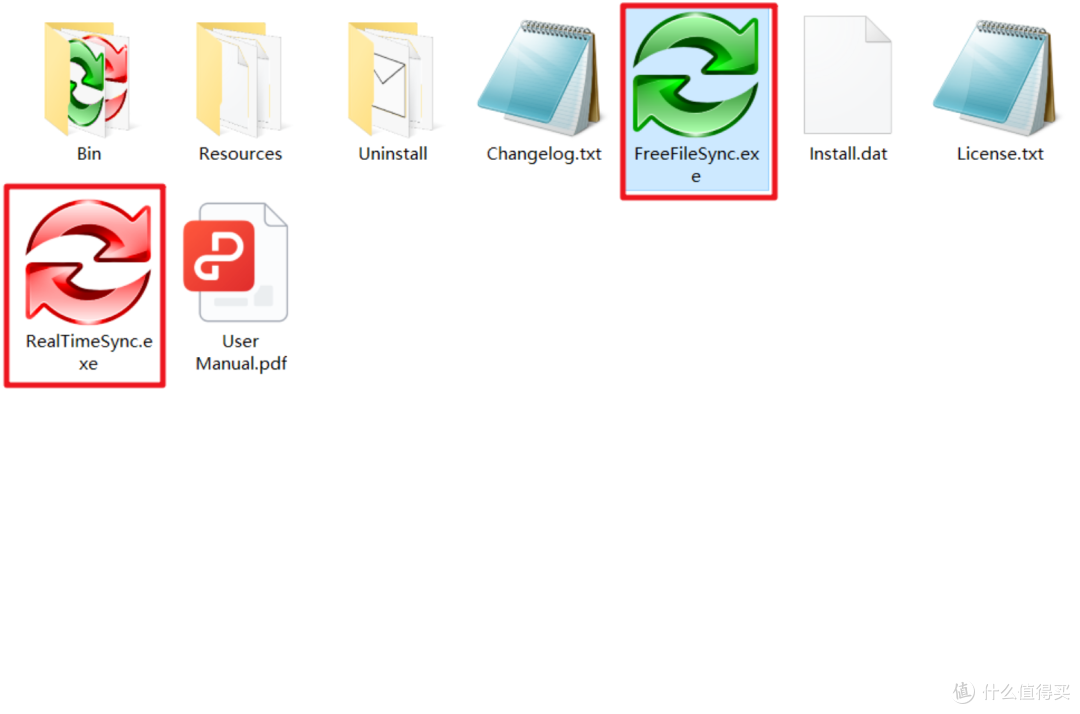Click the "FreeFileSync.exe" file name label

(x=696, y=165)
